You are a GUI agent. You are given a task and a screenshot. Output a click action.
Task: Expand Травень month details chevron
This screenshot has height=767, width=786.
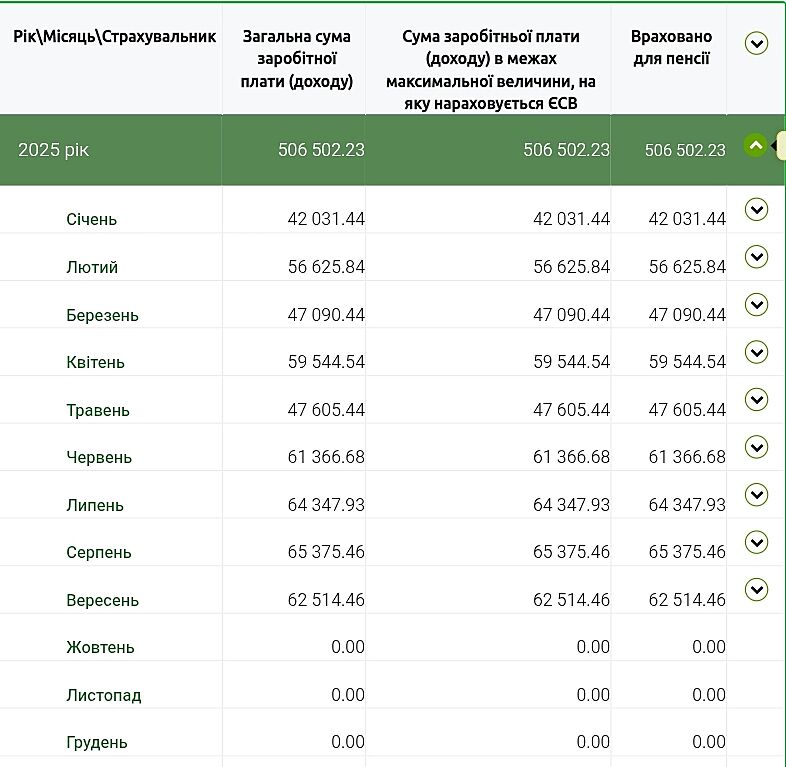click(757, 400)
